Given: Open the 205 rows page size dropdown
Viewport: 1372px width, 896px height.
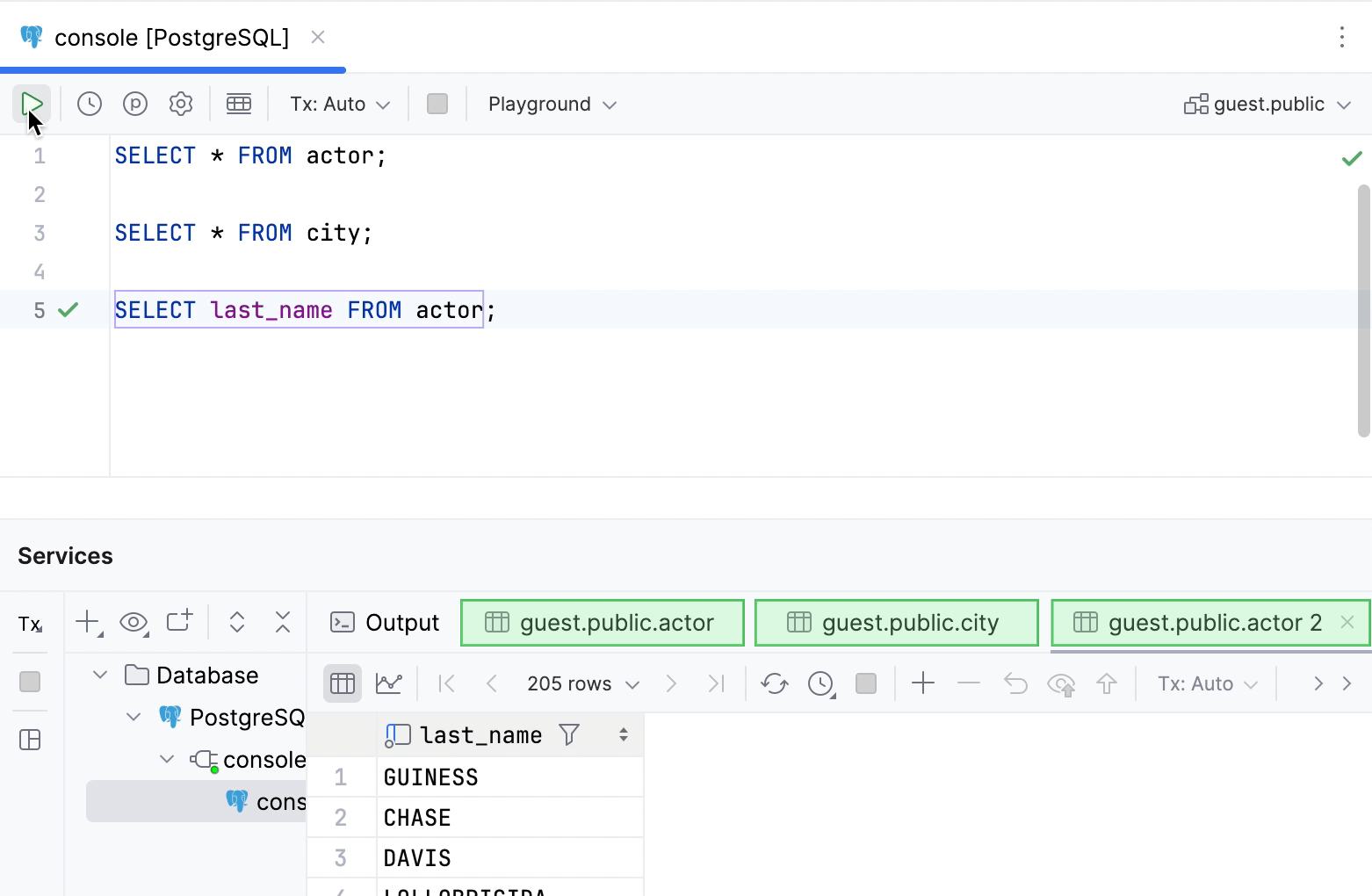Looking at the screenshot, I should point(581,683).
